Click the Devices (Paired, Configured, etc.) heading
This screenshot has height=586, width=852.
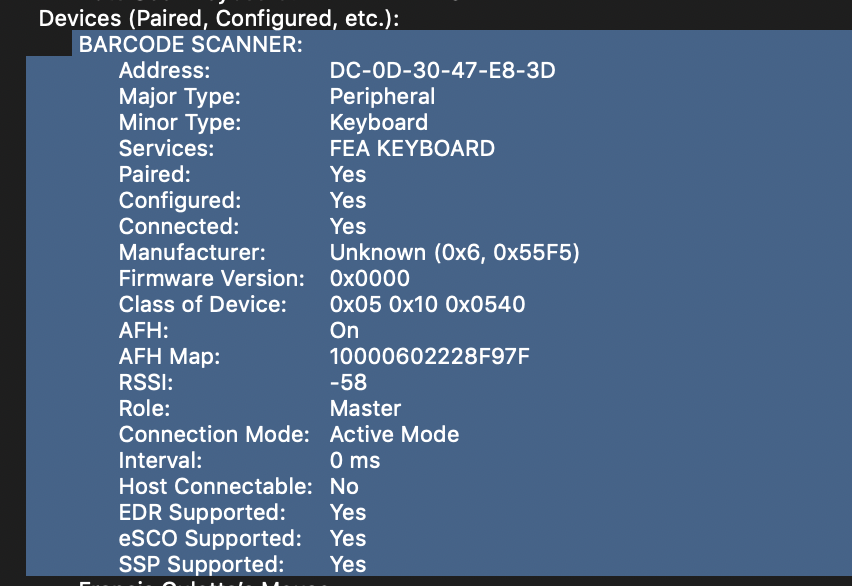(219, 18)
